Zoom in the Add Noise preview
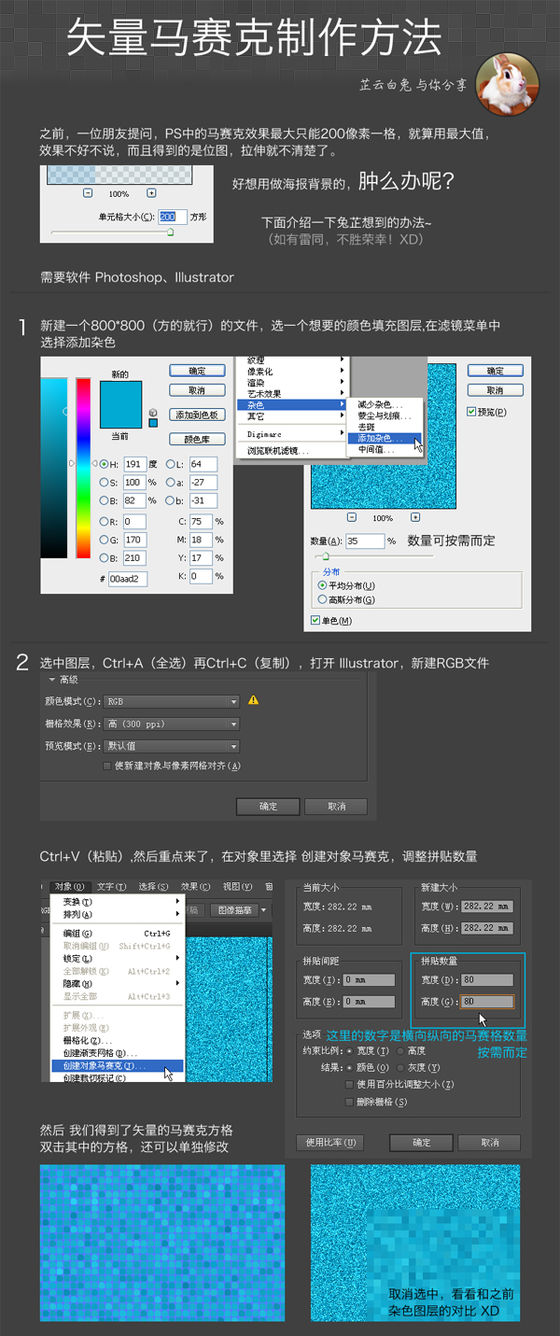The width and height of the screenshot is (560, 1336). pos(415,518)
